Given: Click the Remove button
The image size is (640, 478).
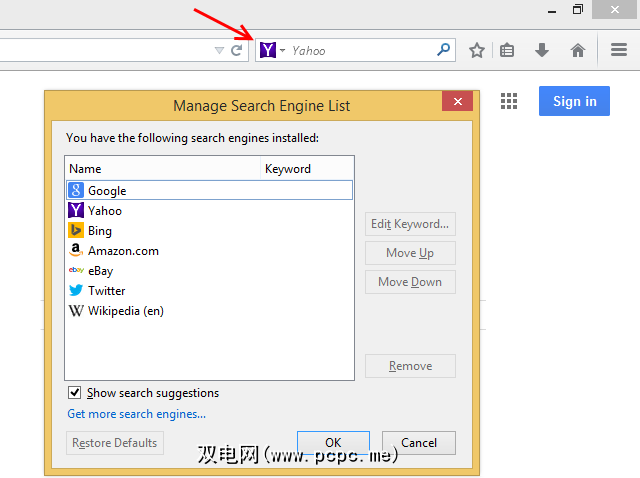Looking at the screenshot, I should tap(410, 366).
